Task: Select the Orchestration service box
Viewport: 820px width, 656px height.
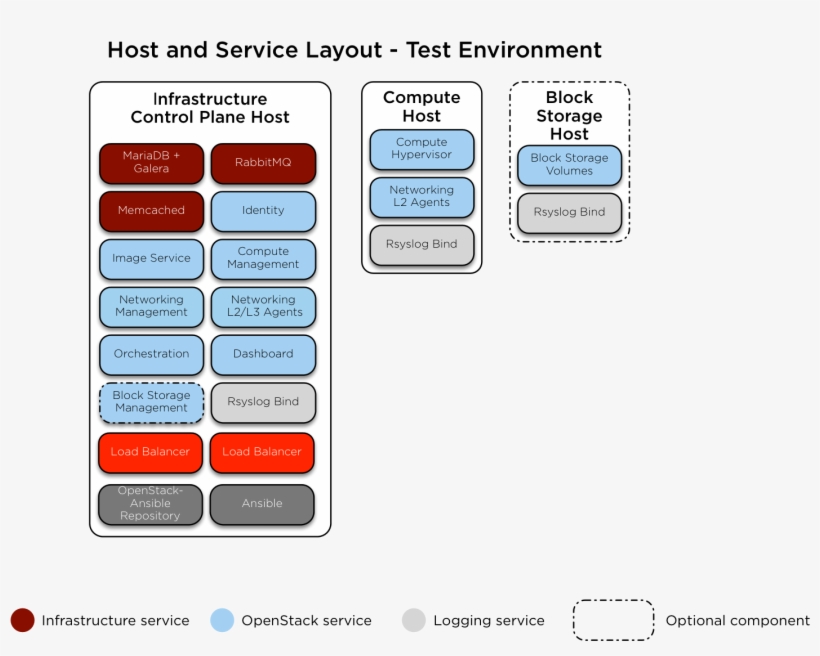Action: [x=151, y=354]
